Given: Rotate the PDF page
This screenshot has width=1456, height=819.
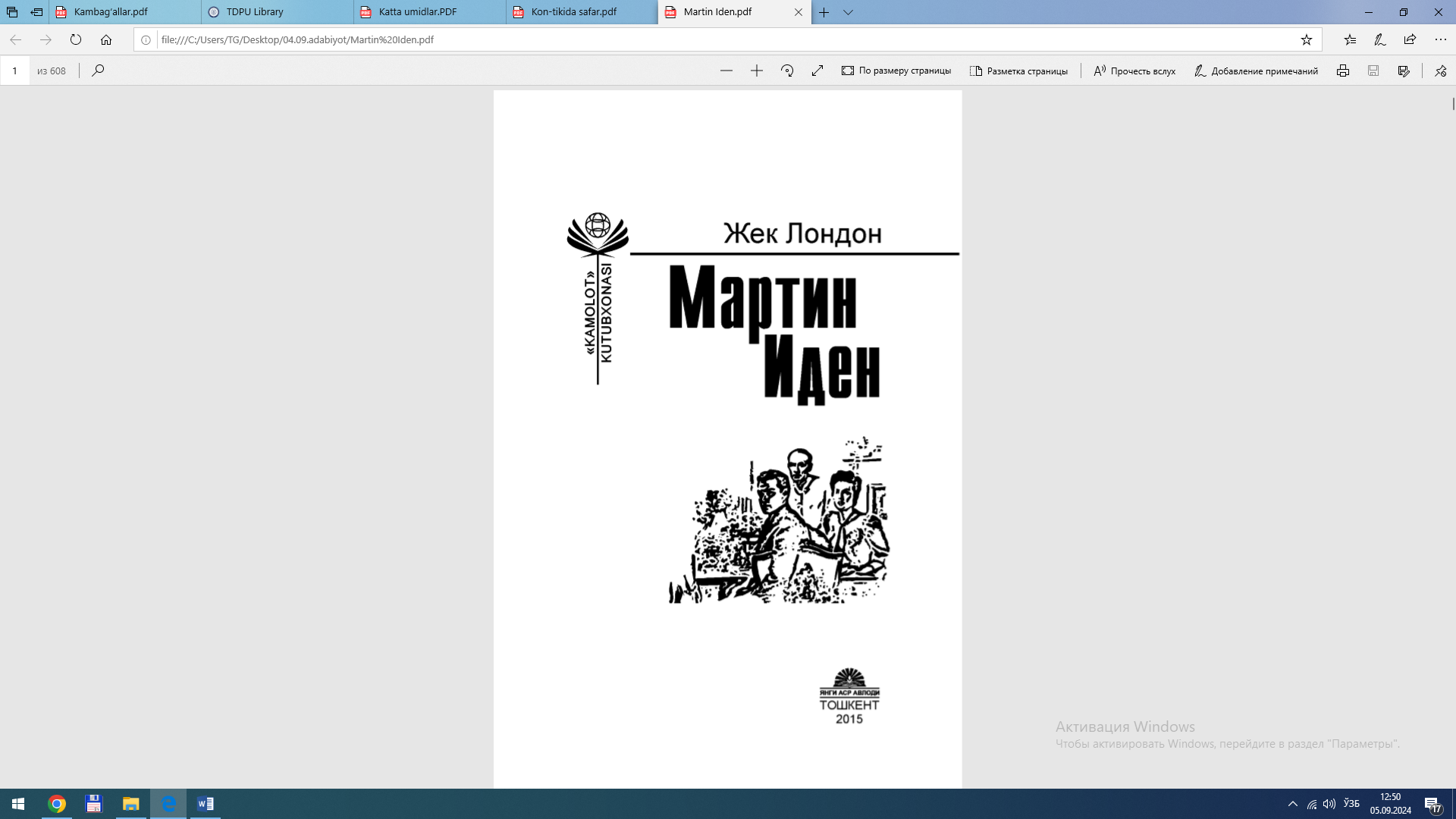Looking at the screenshot, I should (x=787, y=71).
